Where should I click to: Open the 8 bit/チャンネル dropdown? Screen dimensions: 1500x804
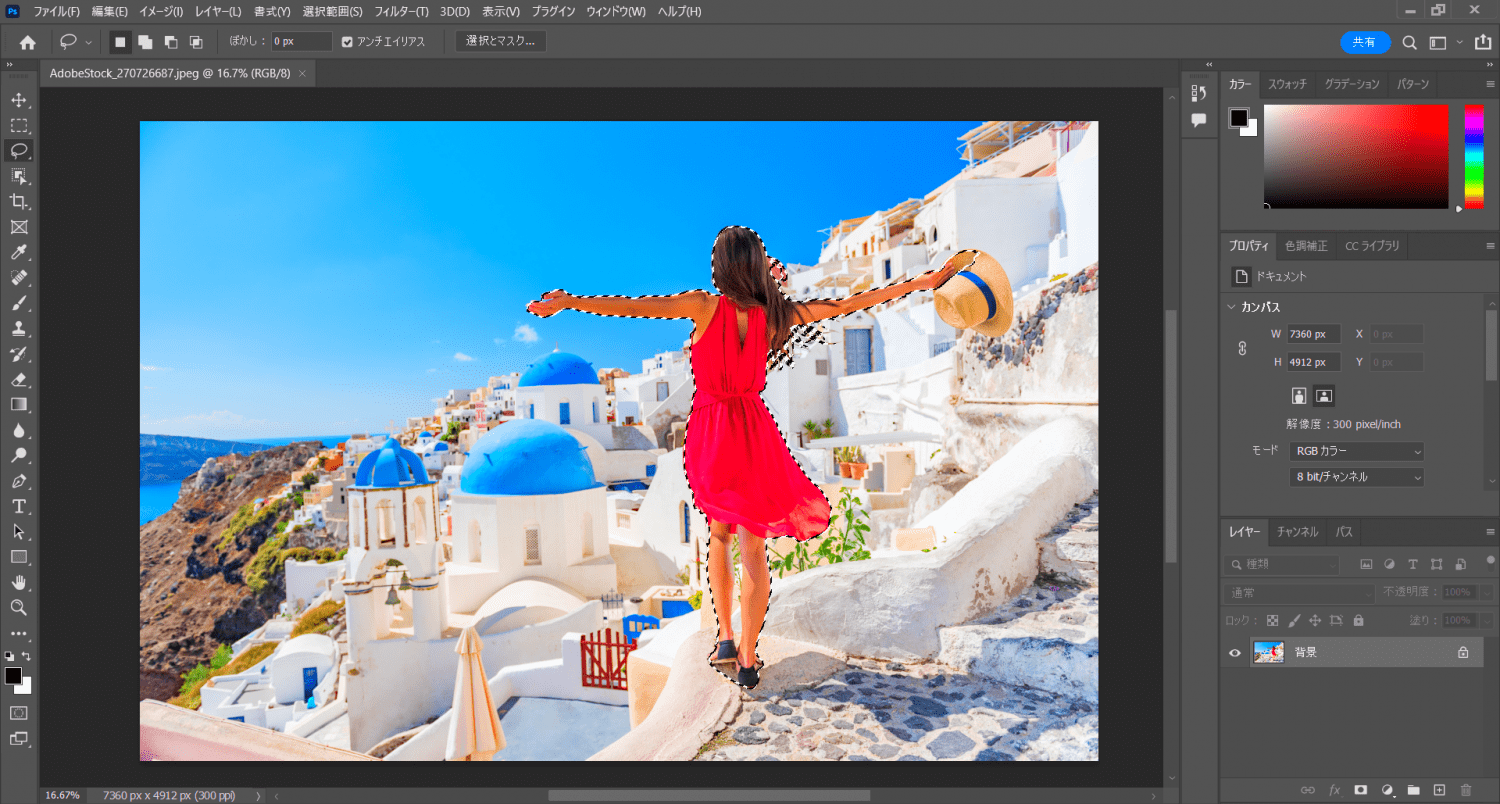tap(1356, 477)
